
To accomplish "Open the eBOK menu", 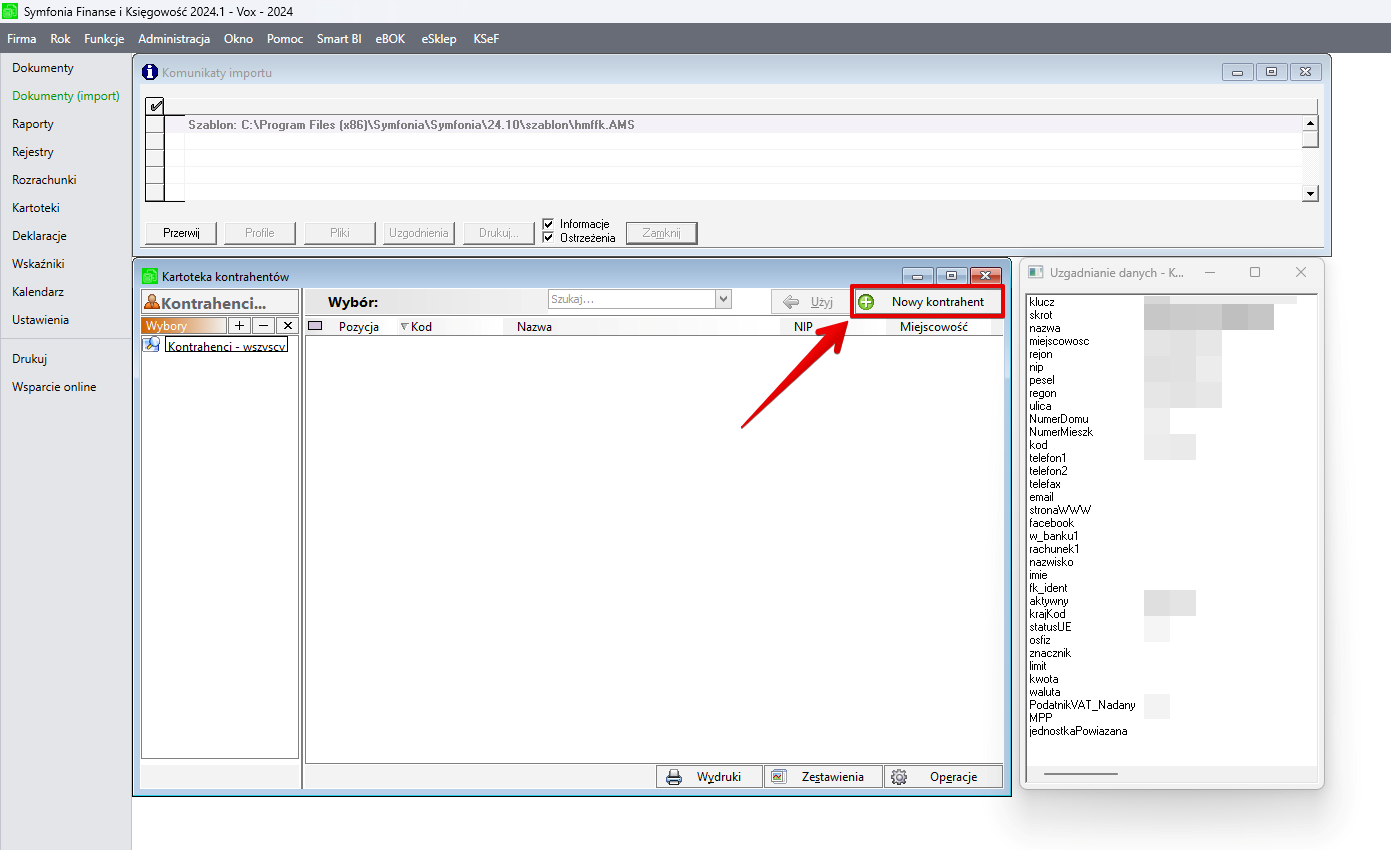I will coord(391,39).
